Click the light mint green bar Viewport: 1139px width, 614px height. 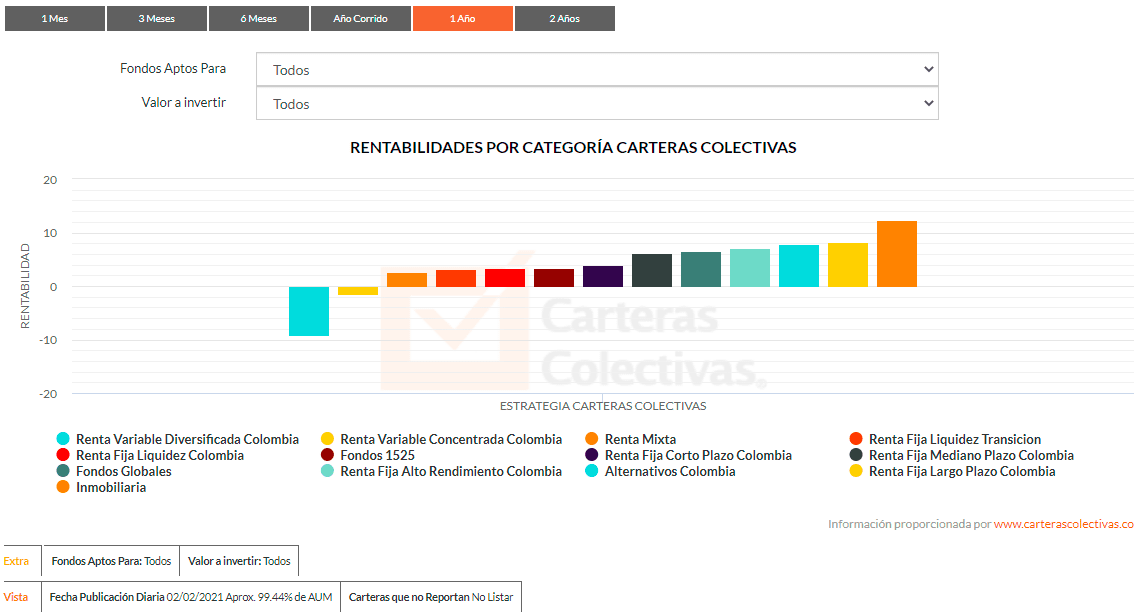click(x=750, y=268)
